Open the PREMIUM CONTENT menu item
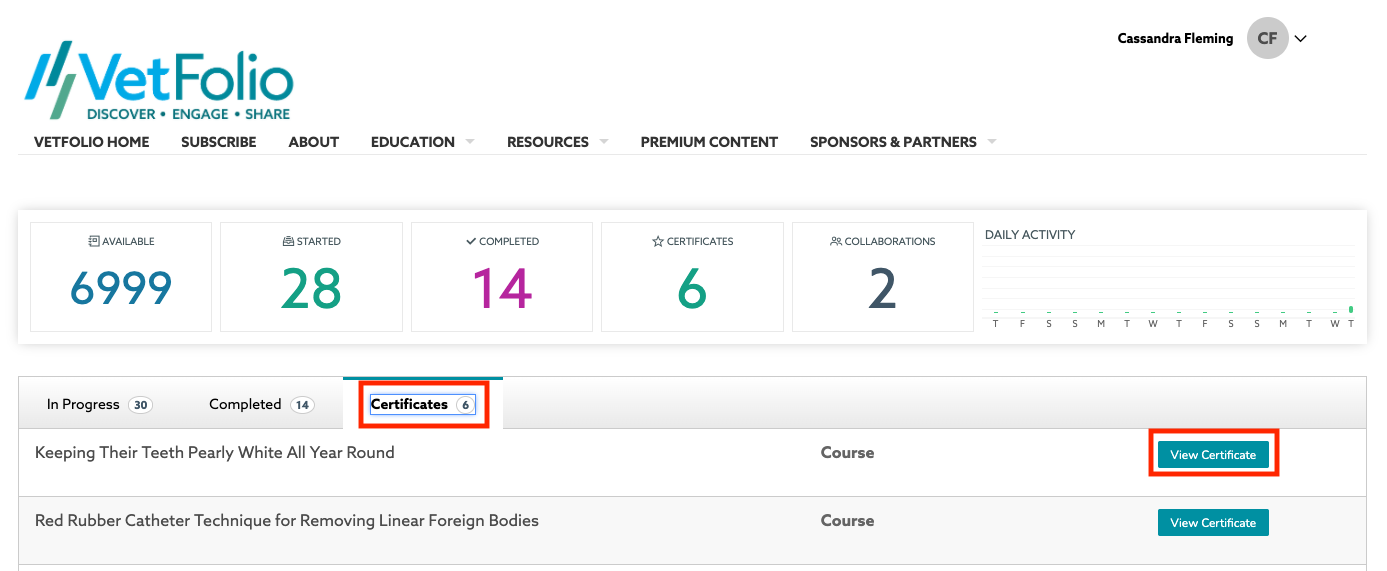1387x571 pixels. [709, 142]
